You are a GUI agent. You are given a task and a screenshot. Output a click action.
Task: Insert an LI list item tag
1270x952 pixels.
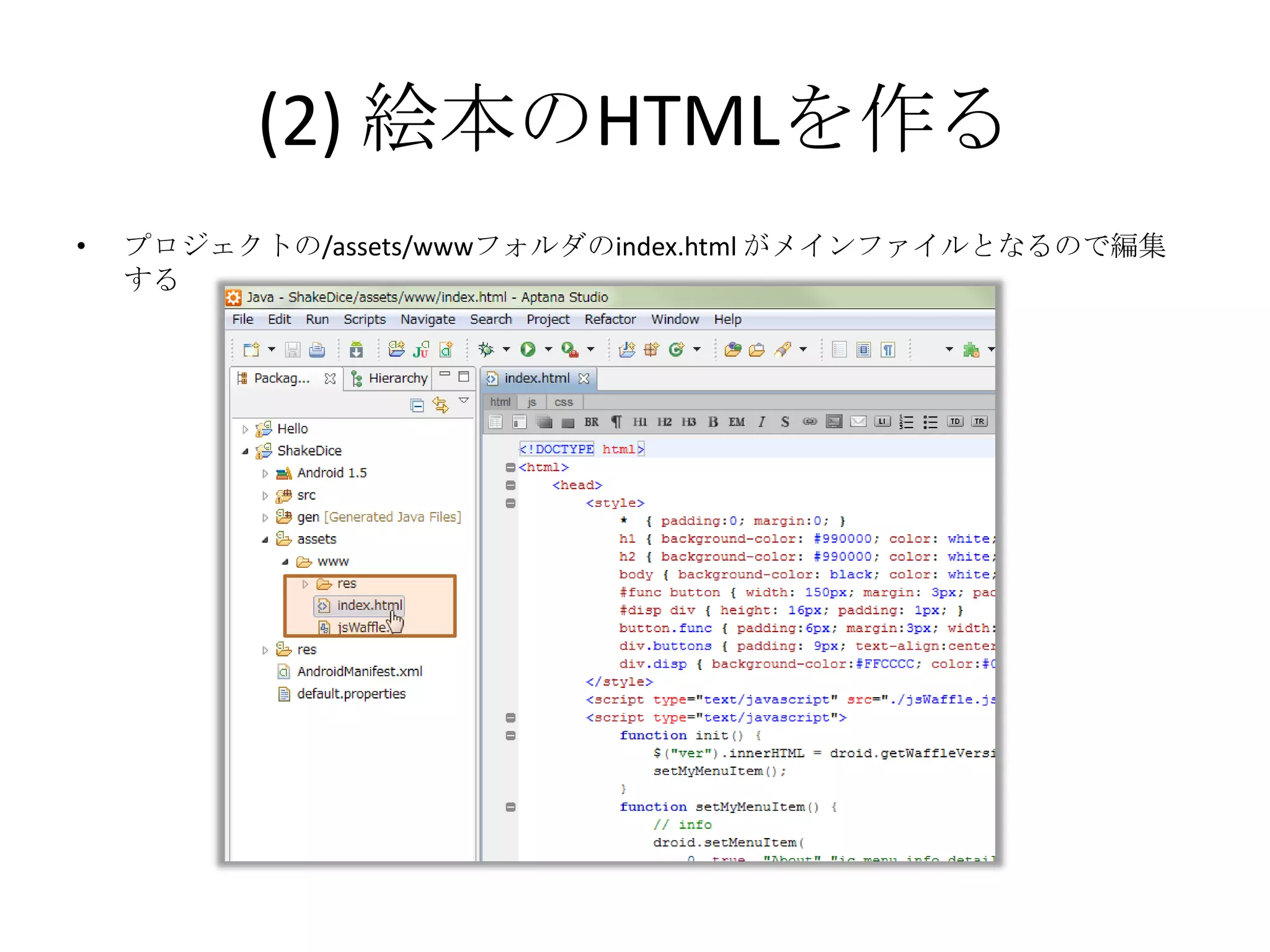click(x=882, y=421)
